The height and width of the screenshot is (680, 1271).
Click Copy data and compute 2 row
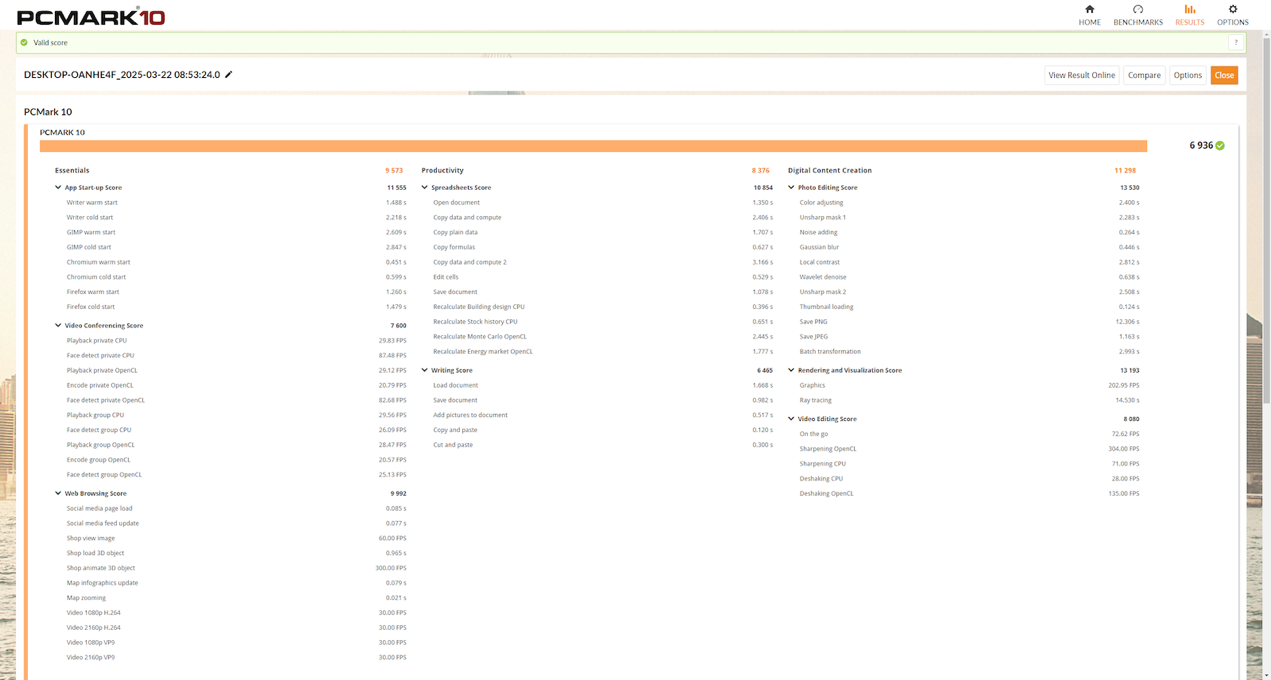603,262
